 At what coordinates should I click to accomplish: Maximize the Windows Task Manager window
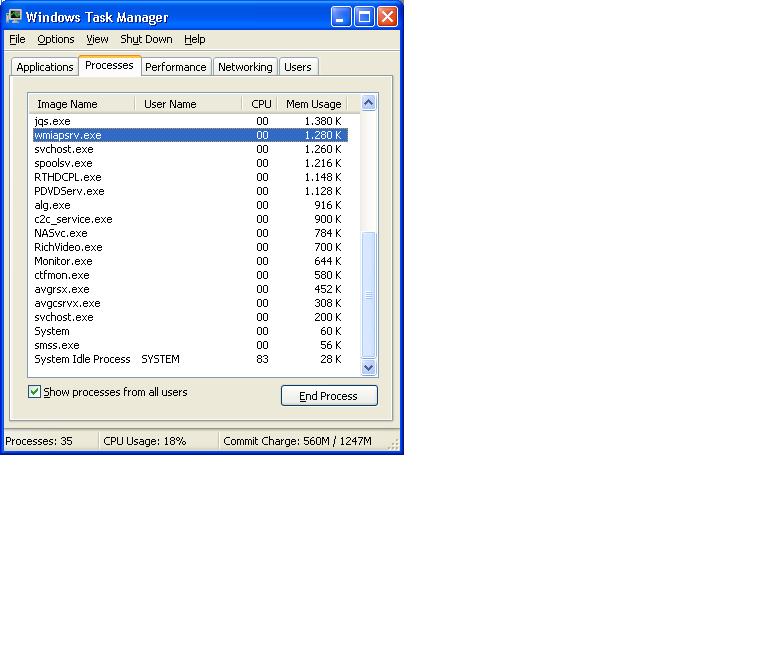click(x=364, y=17)
